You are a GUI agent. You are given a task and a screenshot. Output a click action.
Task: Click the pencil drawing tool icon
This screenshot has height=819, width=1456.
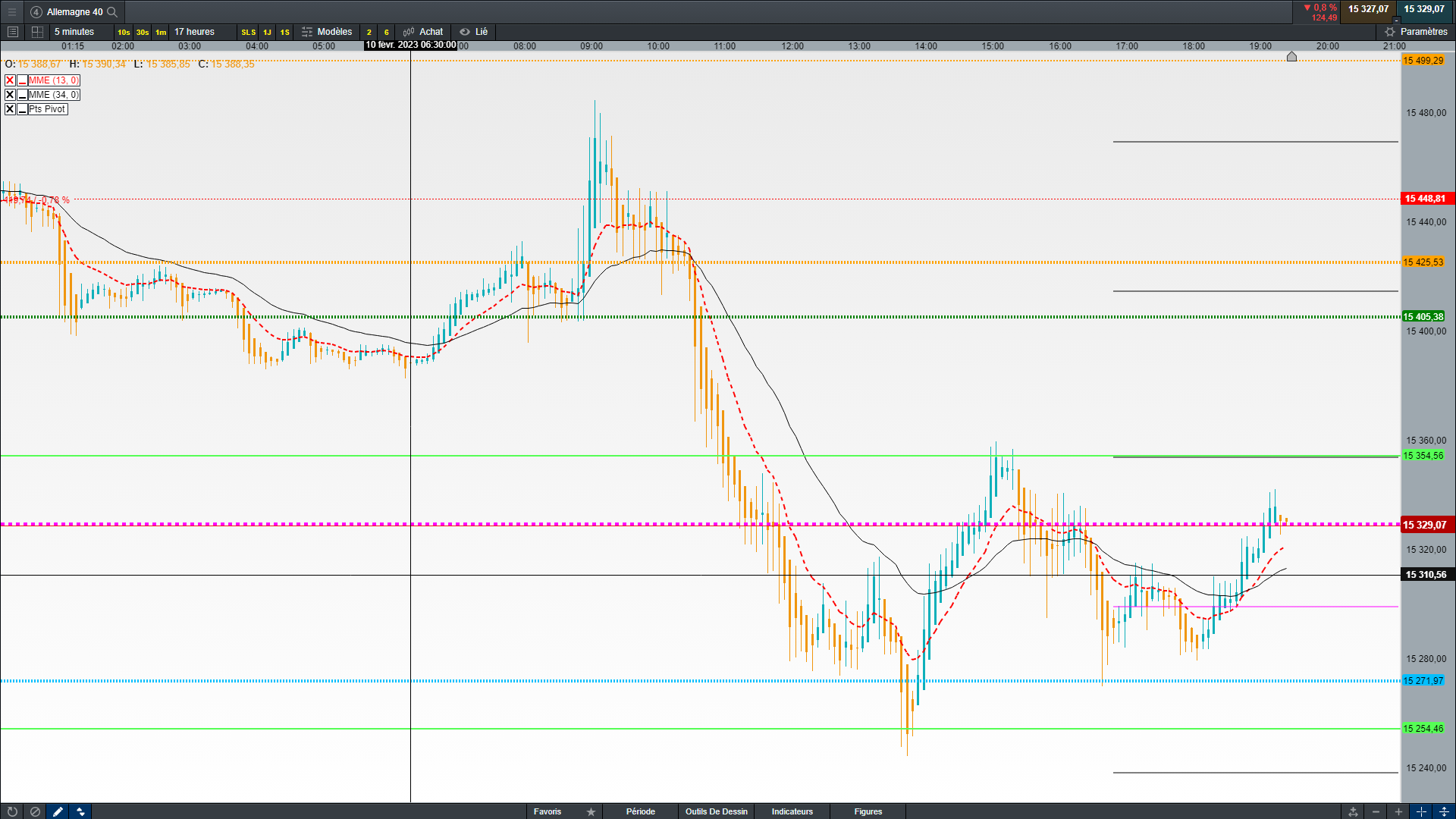click(x=58, y=811)
